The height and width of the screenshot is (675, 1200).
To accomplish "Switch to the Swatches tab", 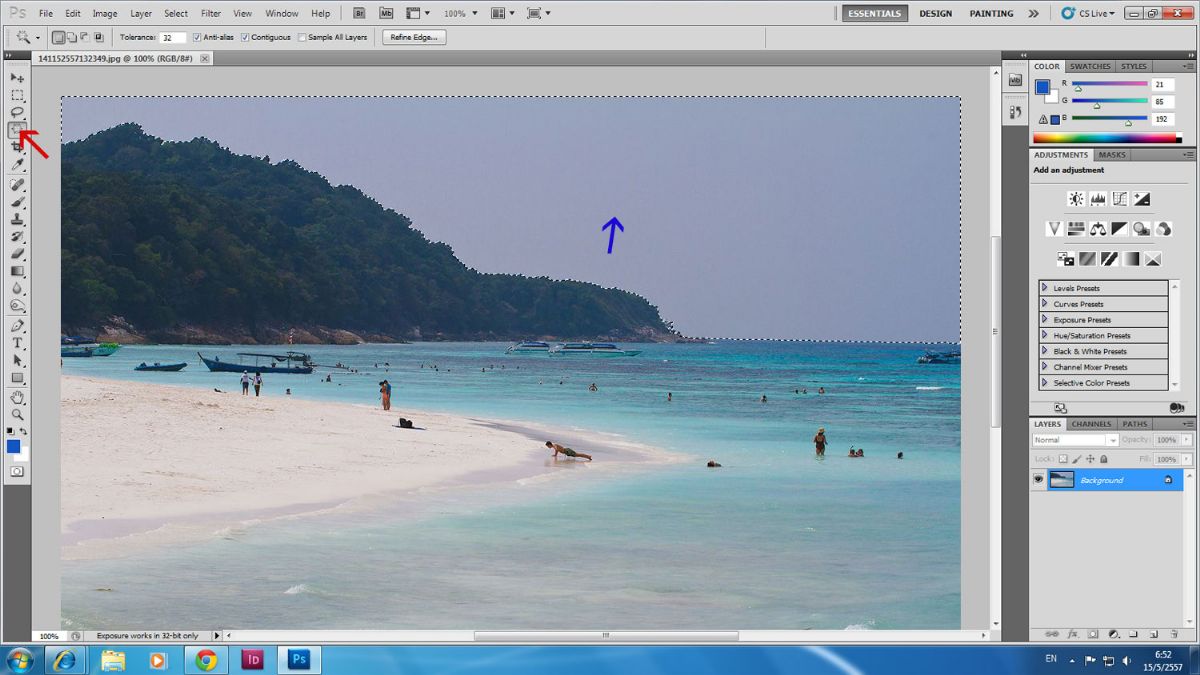I will [1089, 67].
